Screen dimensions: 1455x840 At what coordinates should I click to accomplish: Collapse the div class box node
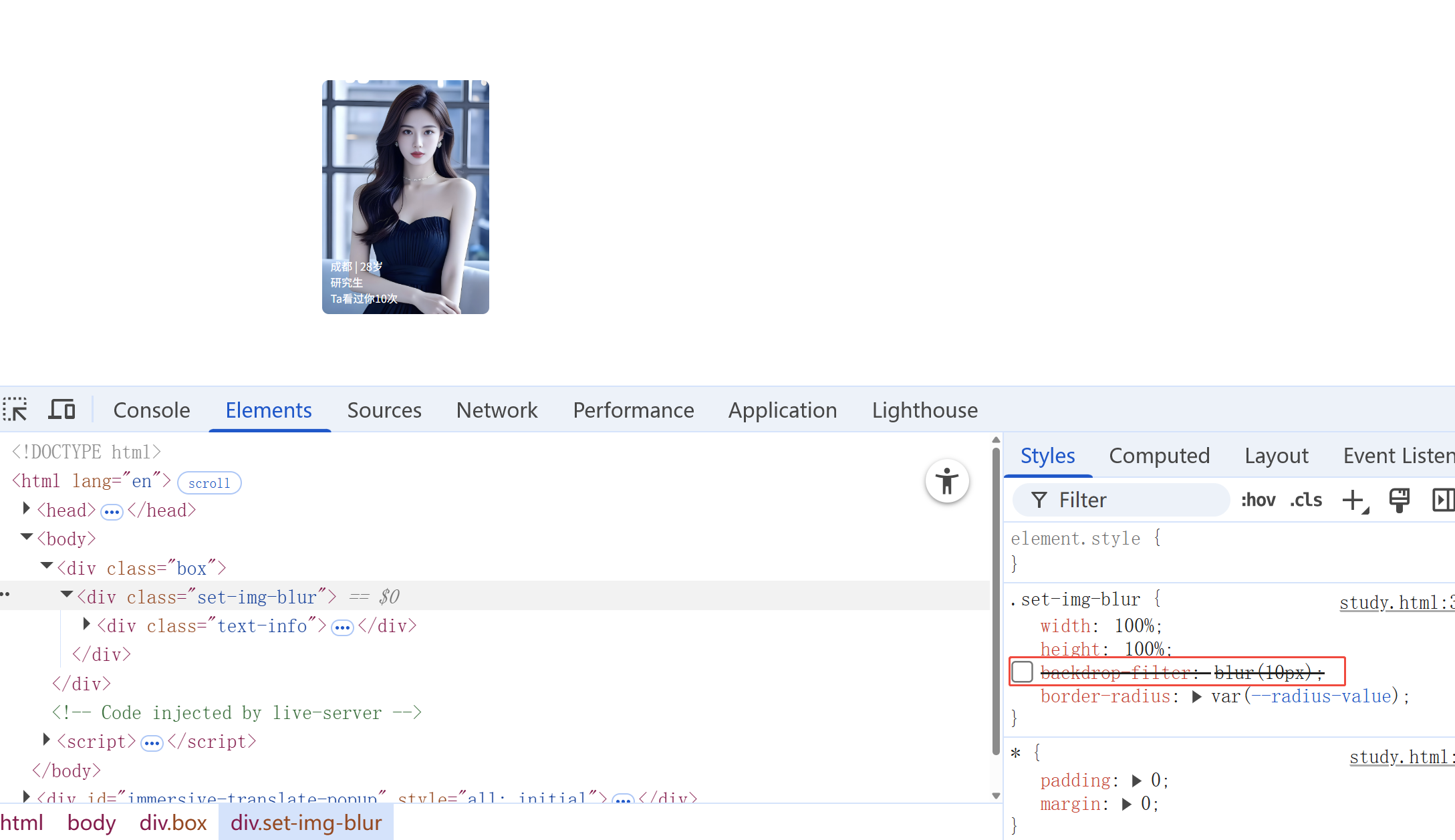[47, 567]
